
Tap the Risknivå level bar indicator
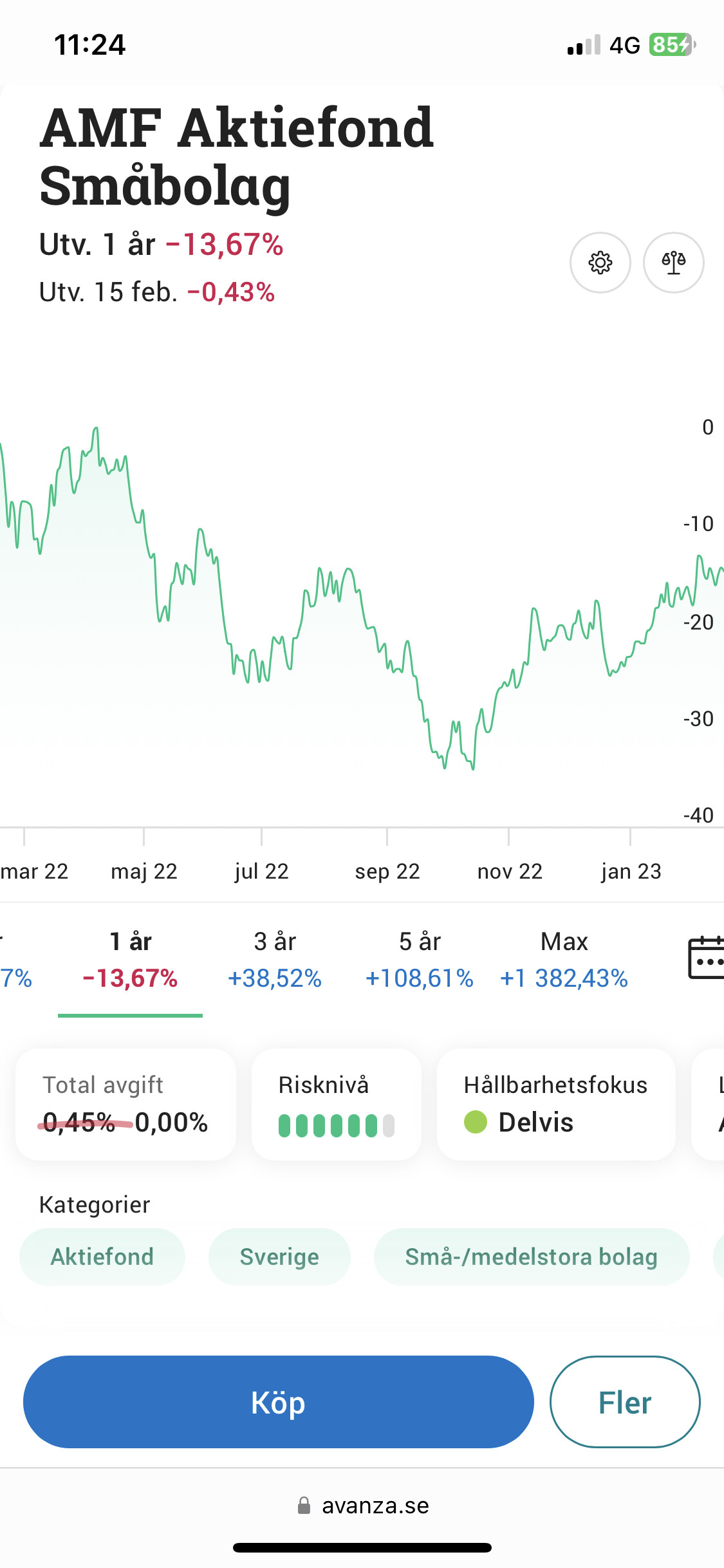pos(336,1125)
